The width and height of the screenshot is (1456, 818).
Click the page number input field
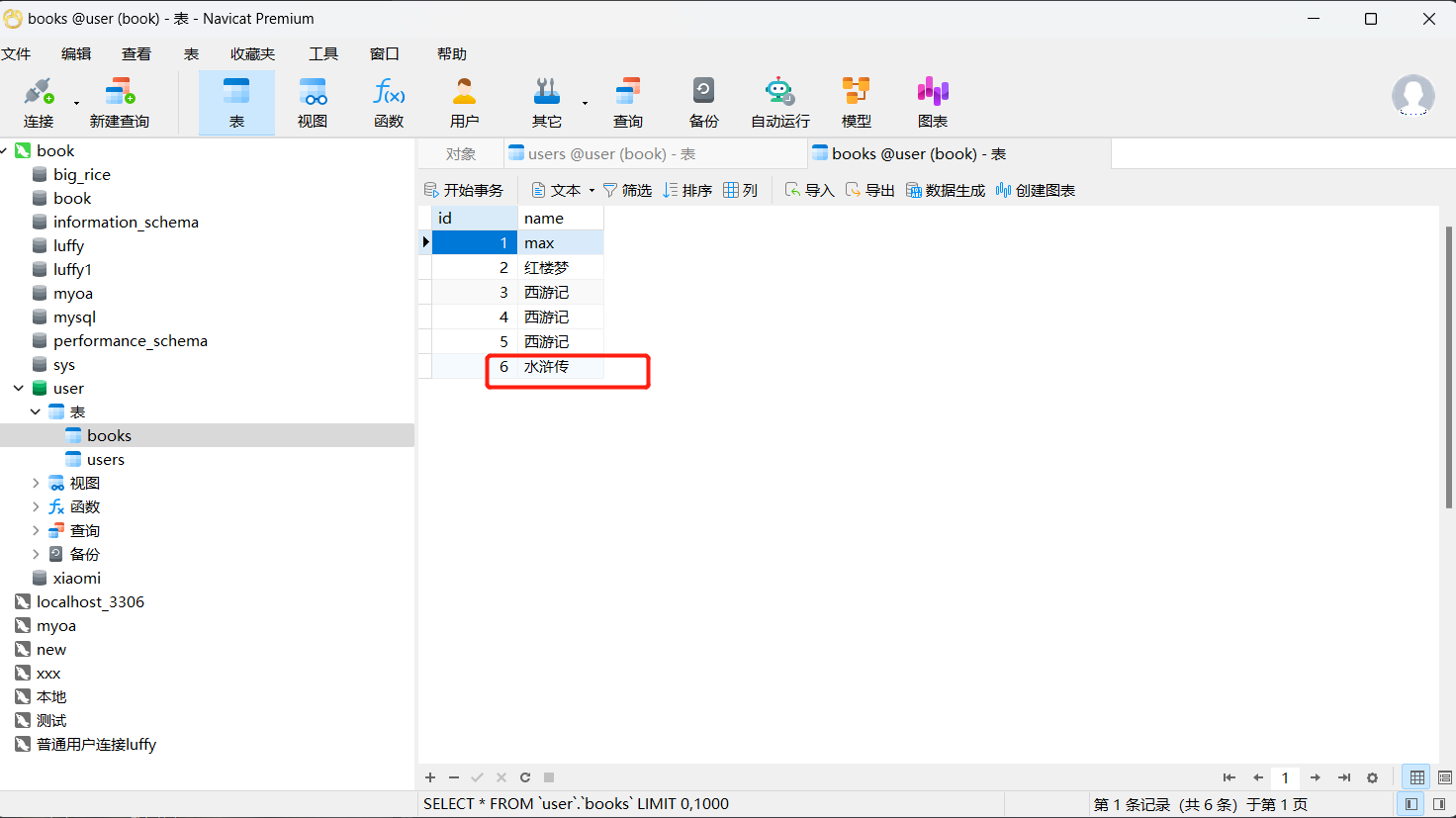[1285, 777]
